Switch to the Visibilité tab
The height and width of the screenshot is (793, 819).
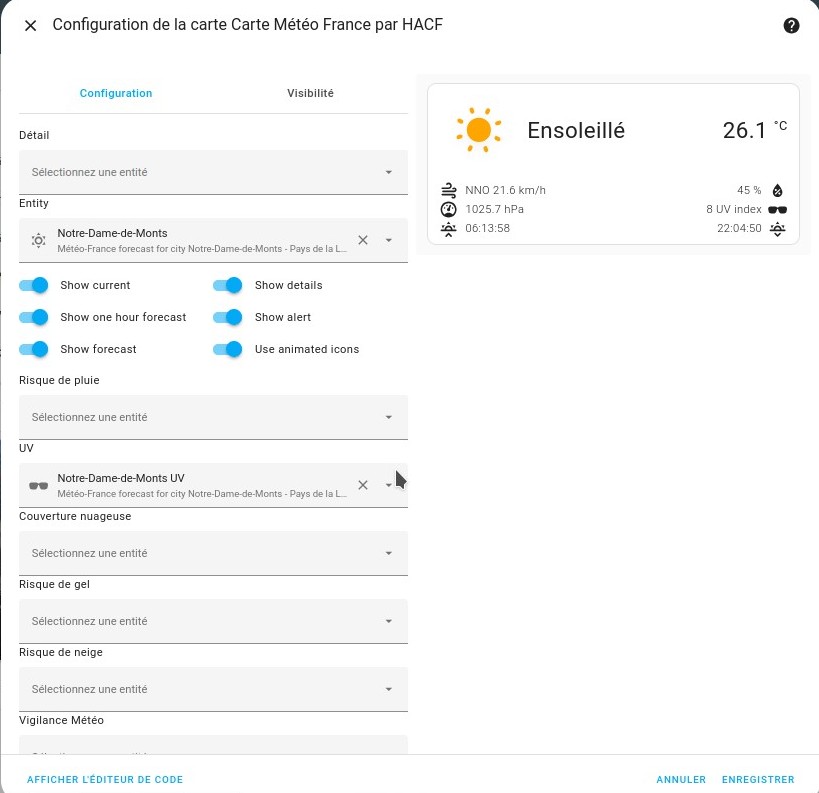[310, 93]
